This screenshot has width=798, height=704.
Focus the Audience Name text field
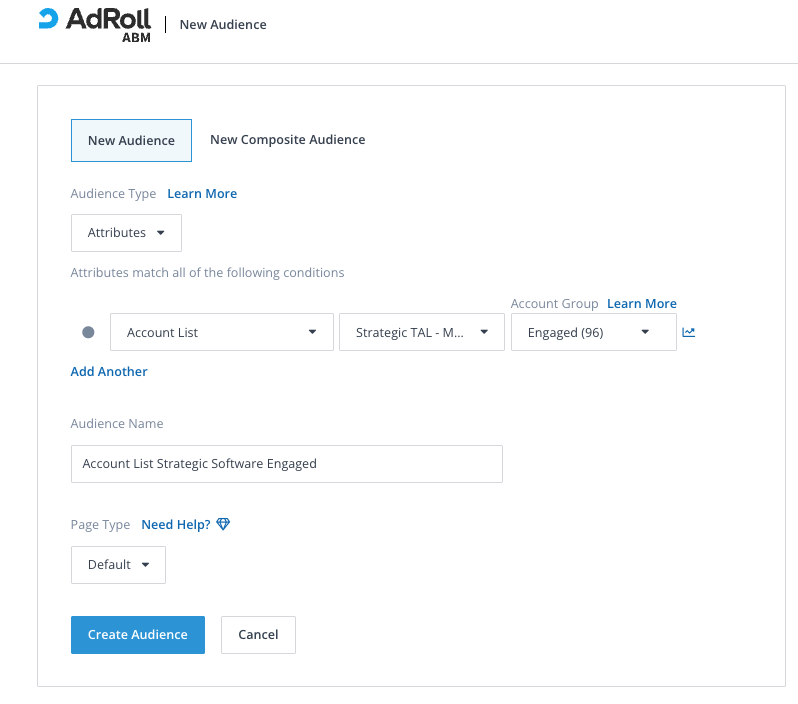point(286,464)
